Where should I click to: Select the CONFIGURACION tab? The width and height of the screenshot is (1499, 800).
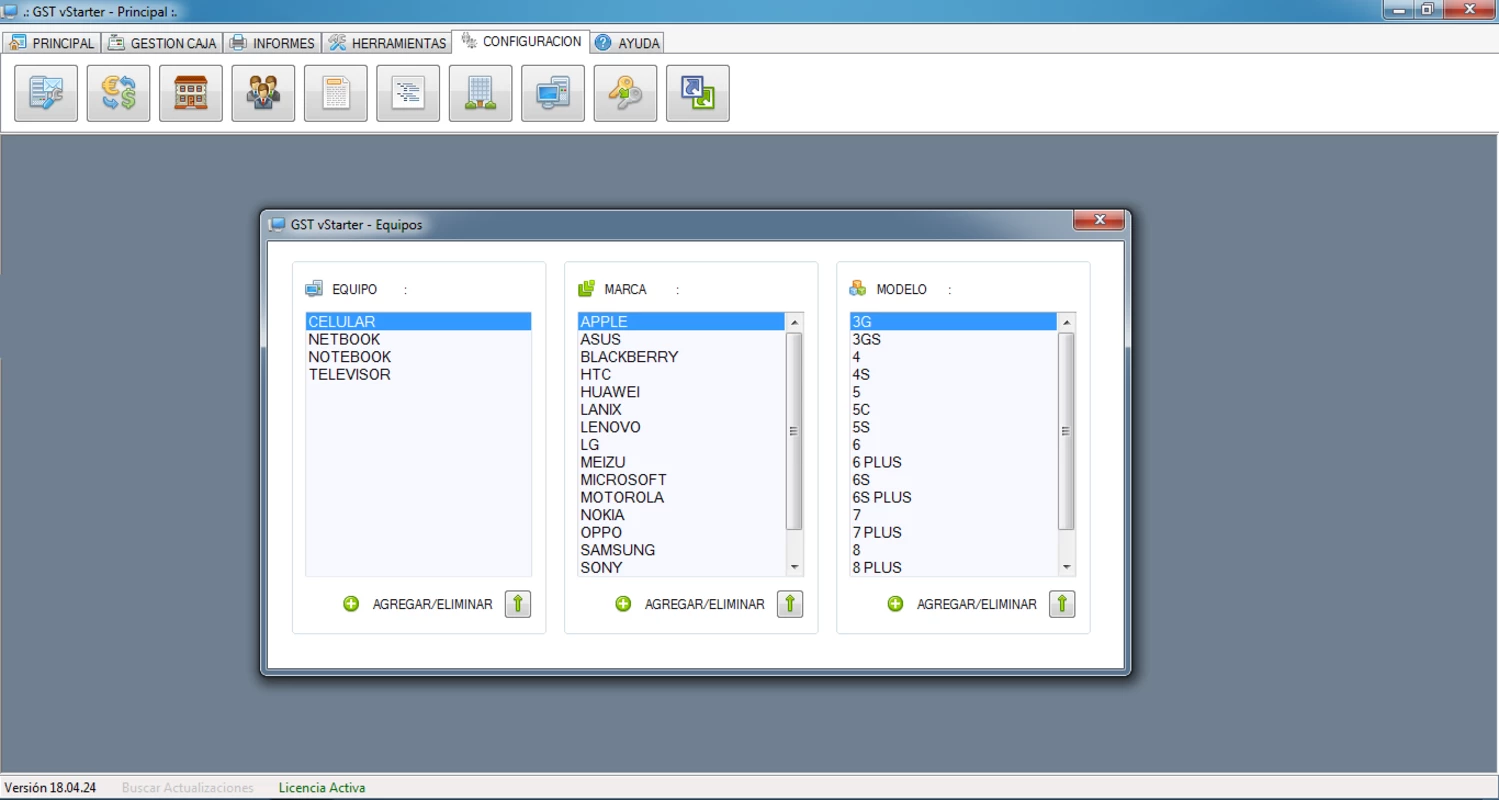[521, 42]
